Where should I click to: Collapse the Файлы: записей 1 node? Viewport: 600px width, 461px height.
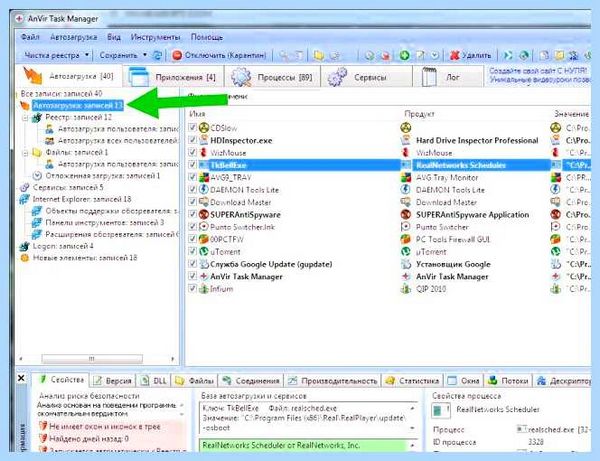[25, 153]
